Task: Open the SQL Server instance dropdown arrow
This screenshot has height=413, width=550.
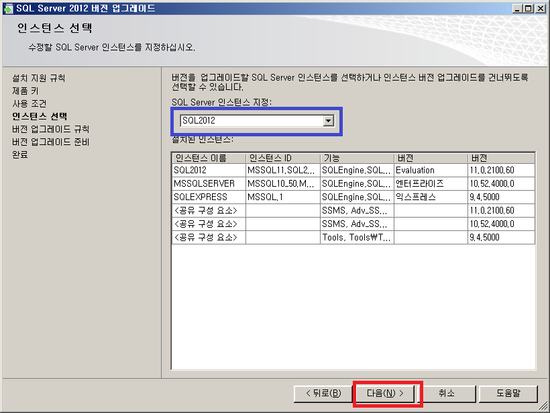Action: tap(328, 121)
